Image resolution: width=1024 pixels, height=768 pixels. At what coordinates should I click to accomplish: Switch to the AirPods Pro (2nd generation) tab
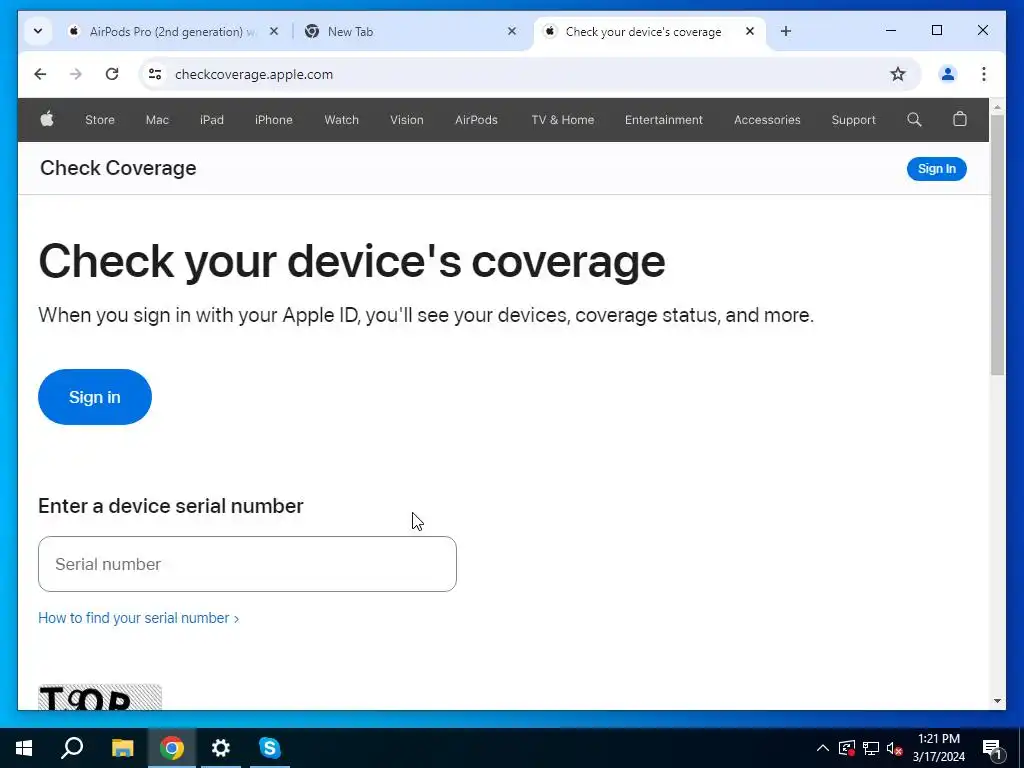pos(172,31)
